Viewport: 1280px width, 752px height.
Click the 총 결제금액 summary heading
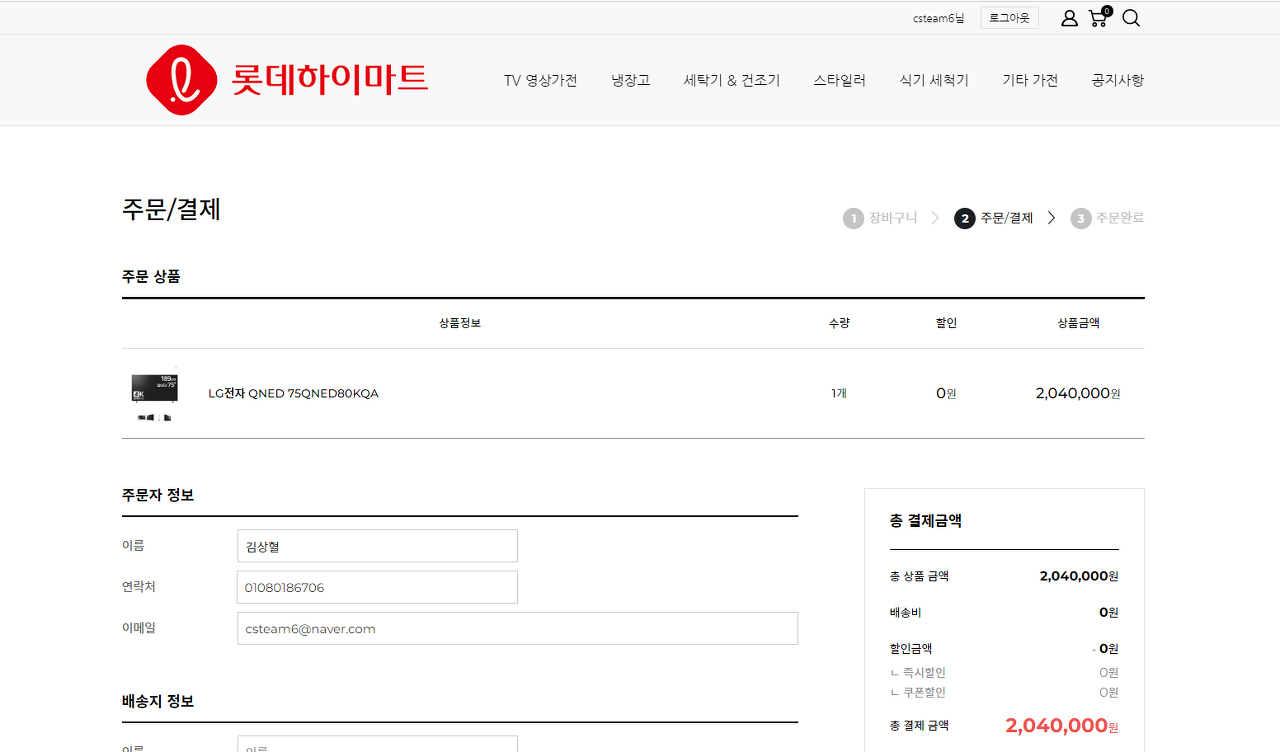pos(926,521)
